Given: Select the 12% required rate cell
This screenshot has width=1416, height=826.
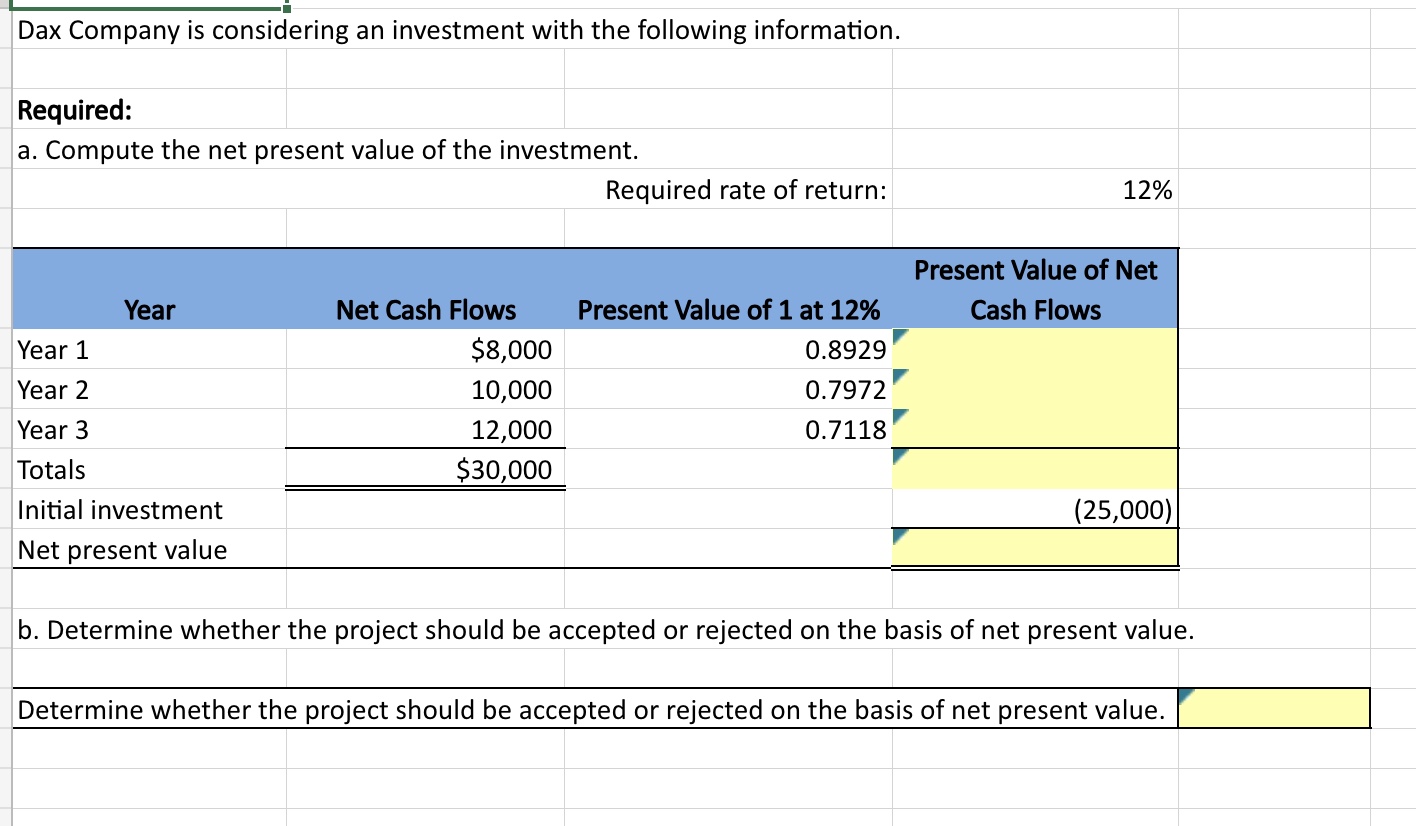Looking at the screenshot, I should coord(1034,190).
